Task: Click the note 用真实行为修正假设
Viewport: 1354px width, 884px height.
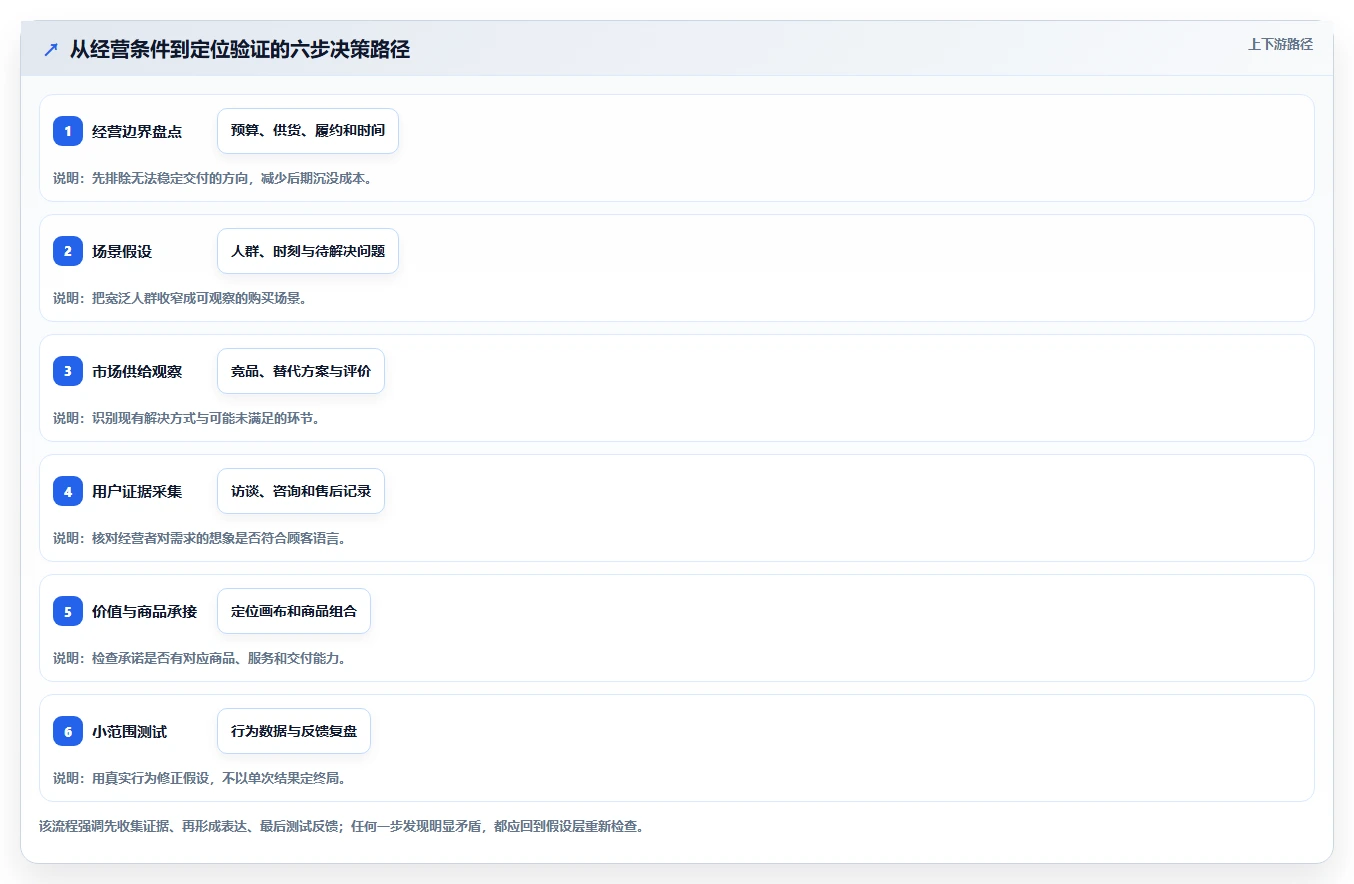Action: point(150,778)
